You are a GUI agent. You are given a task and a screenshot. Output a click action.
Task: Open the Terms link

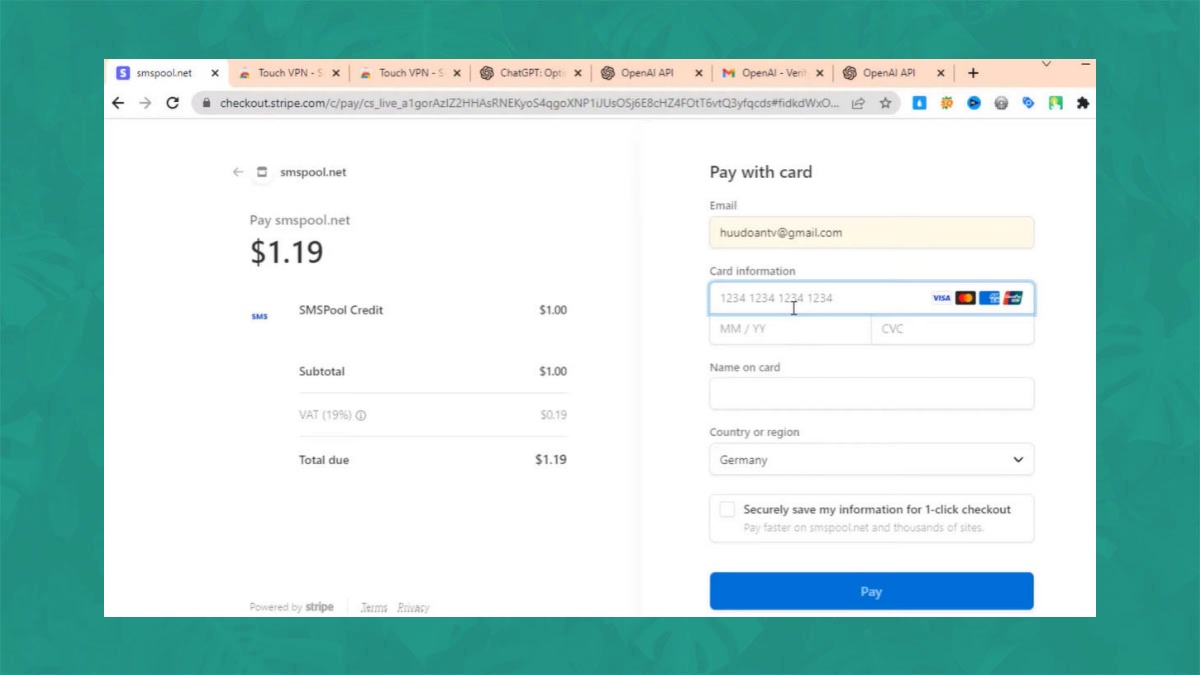[373, 608]
